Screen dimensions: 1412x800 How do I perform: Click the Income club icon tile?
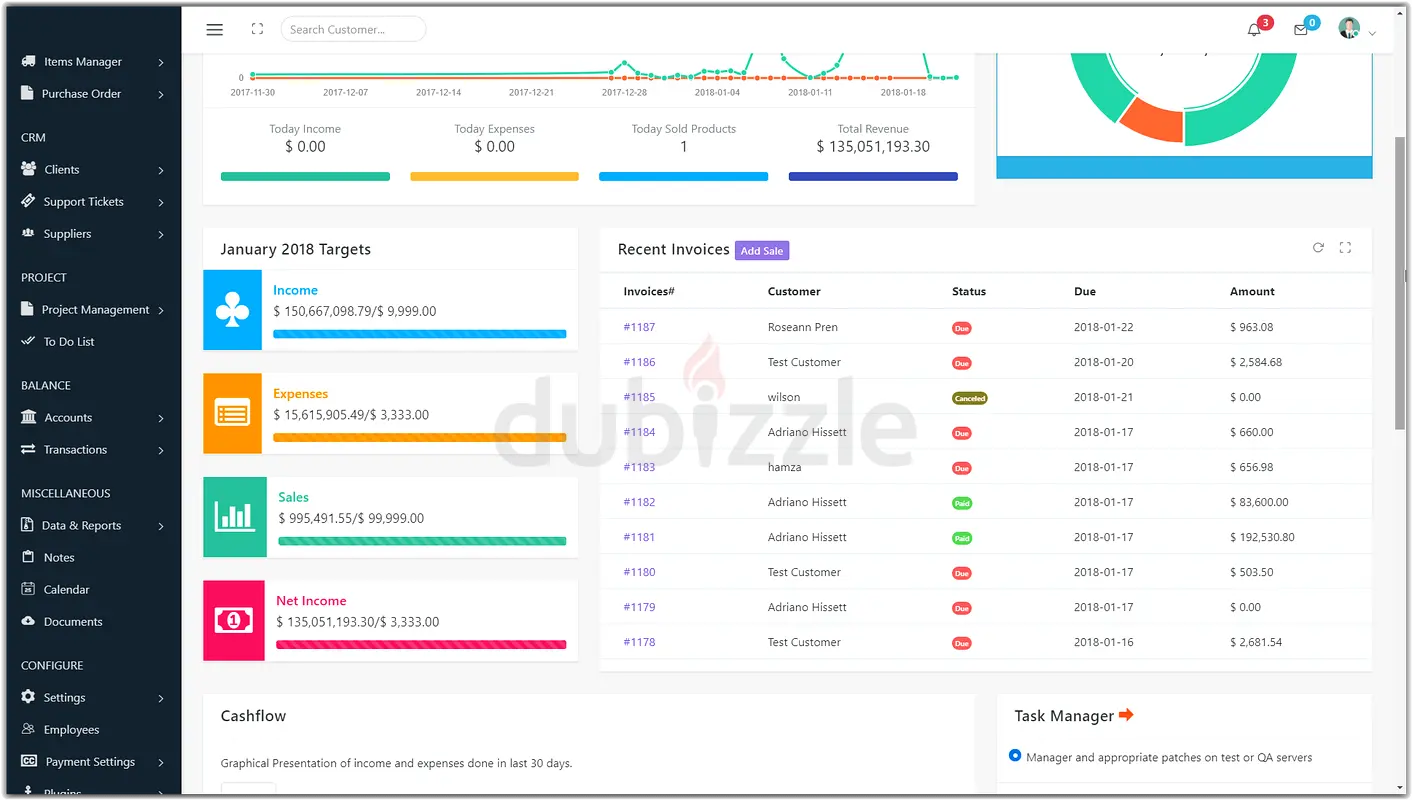point(232,310)
